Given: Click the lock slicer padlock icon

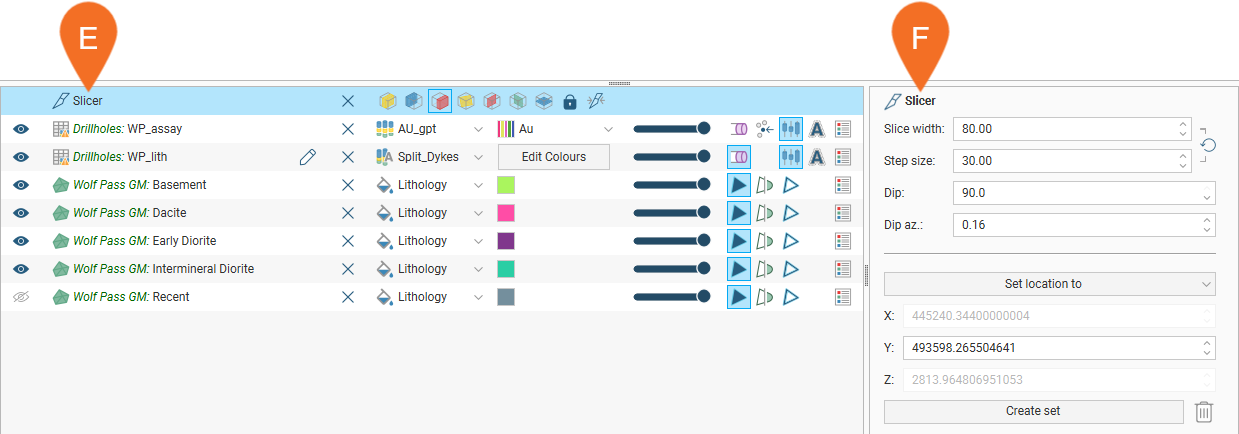Looking at the screenshot, I should click(x=570, y=101).
